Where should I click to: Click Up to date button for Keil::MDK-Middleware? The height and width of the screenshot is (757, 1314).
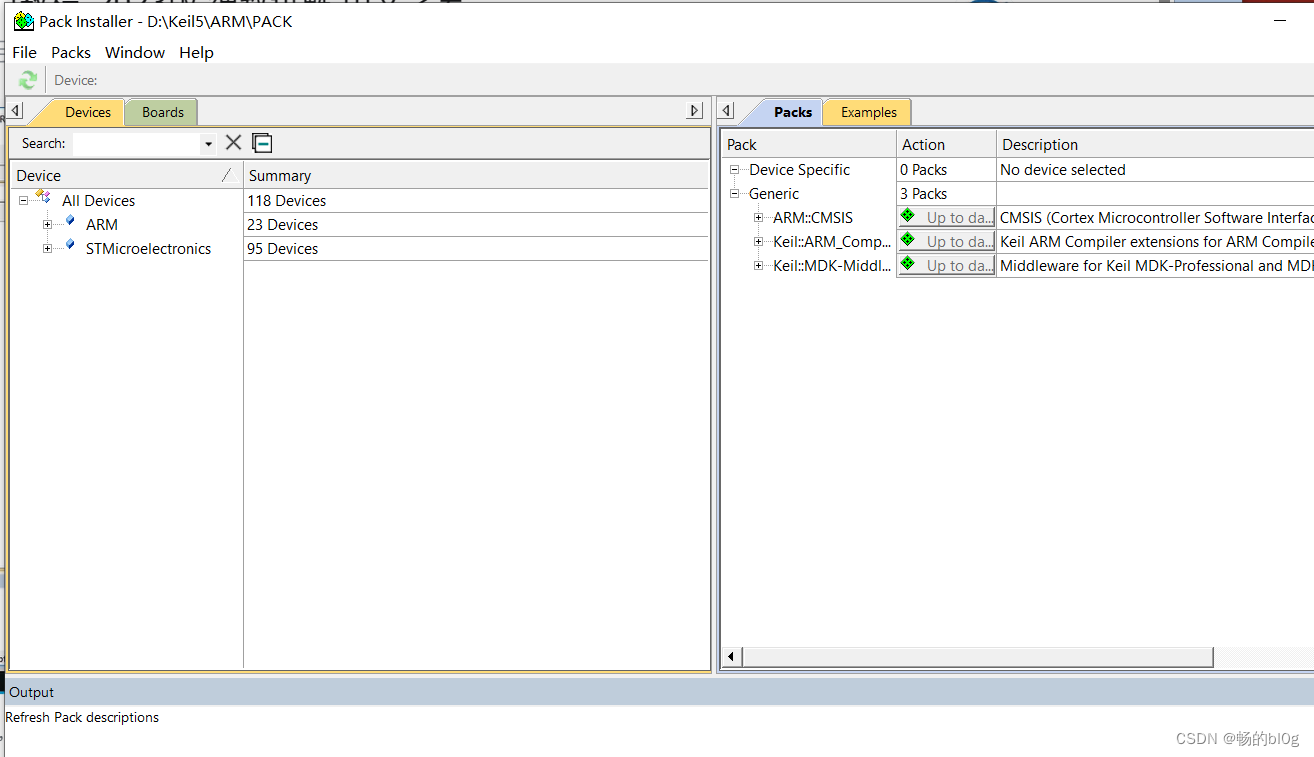pyautogui.click(x=946, y=265)
